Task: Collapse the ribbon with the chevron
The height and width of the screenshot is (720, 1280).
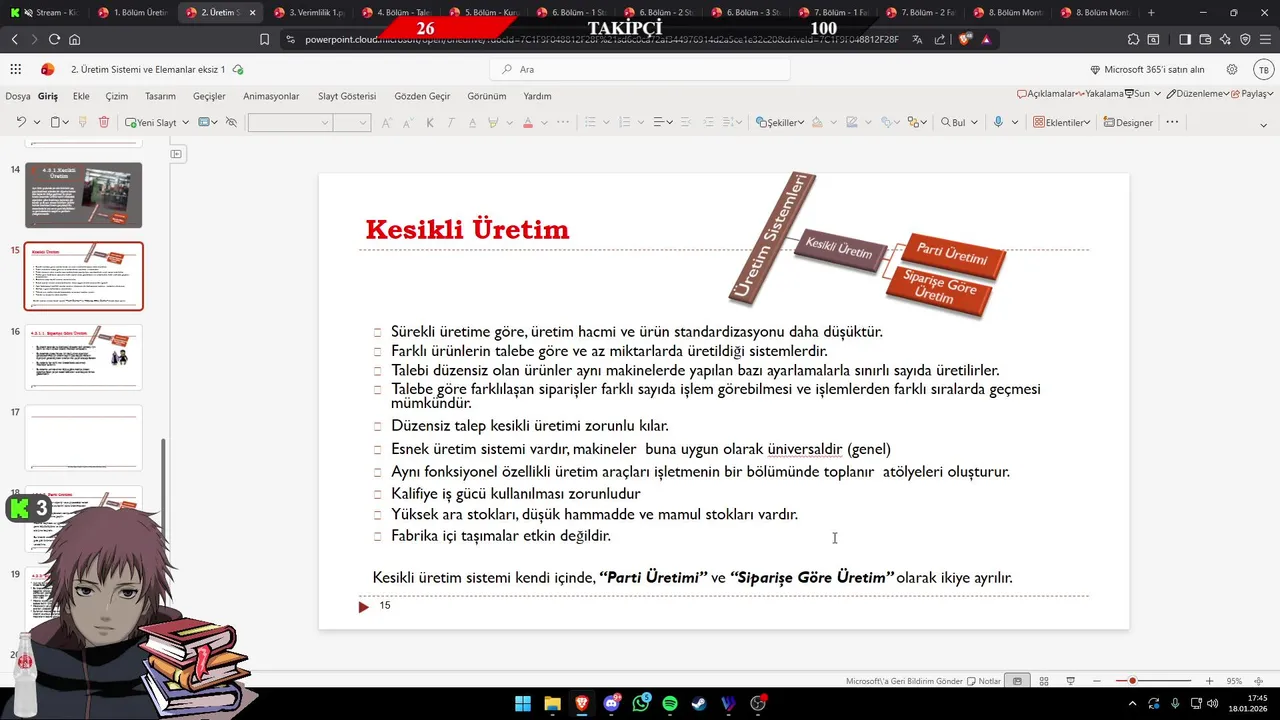Action: [1264, 125]
